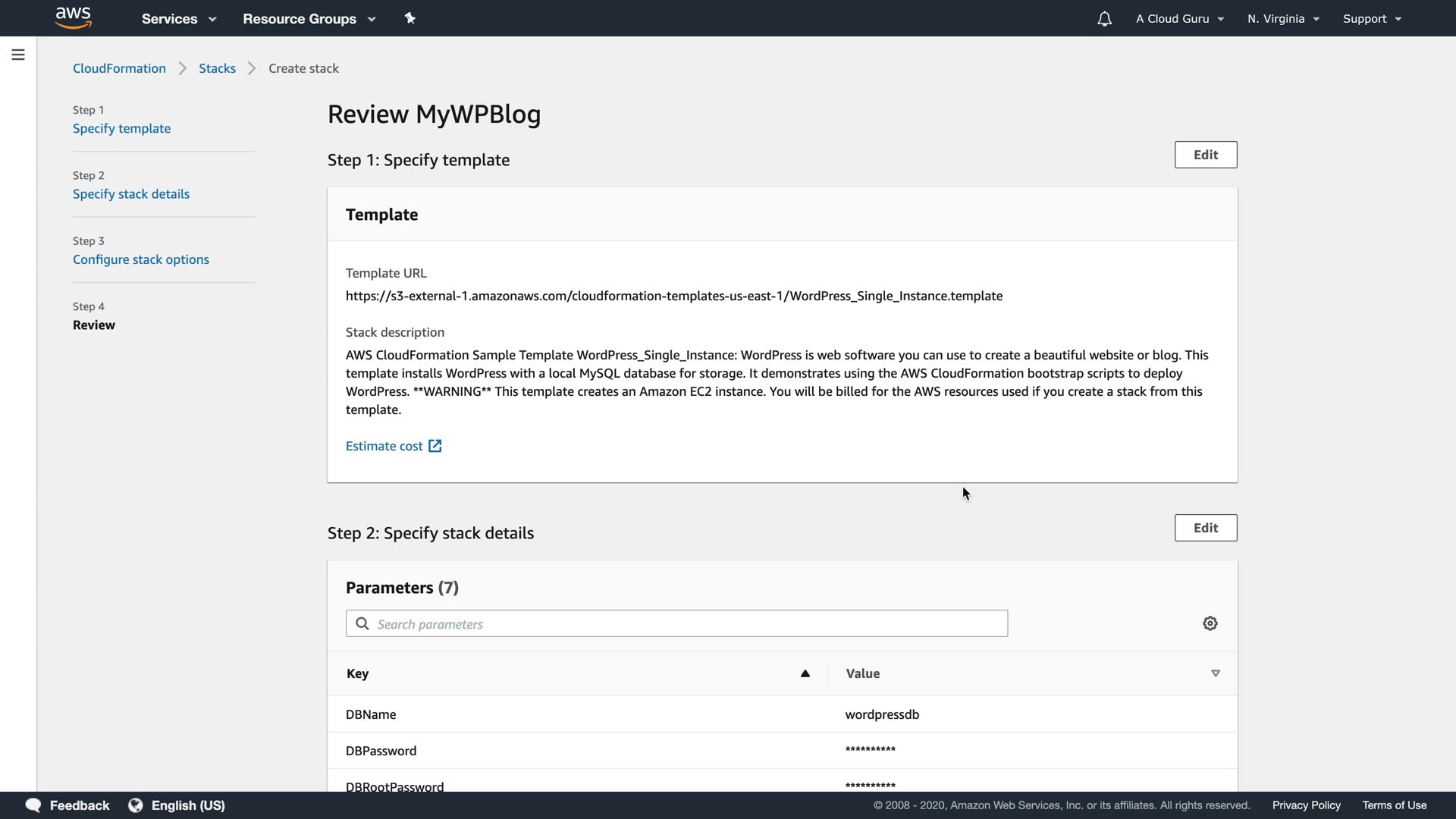Click the Stacks breadcrumb link

point(217,68)
